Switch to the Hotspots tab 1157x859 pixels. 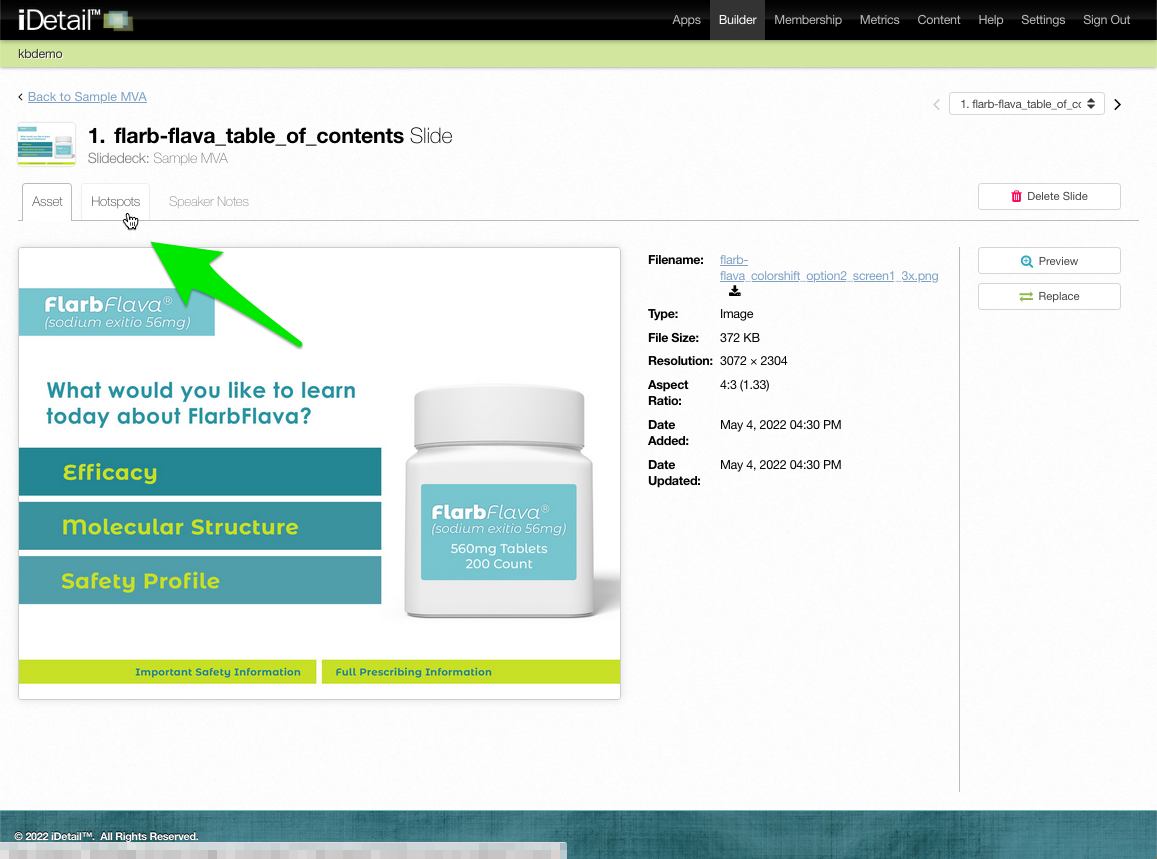115,201
